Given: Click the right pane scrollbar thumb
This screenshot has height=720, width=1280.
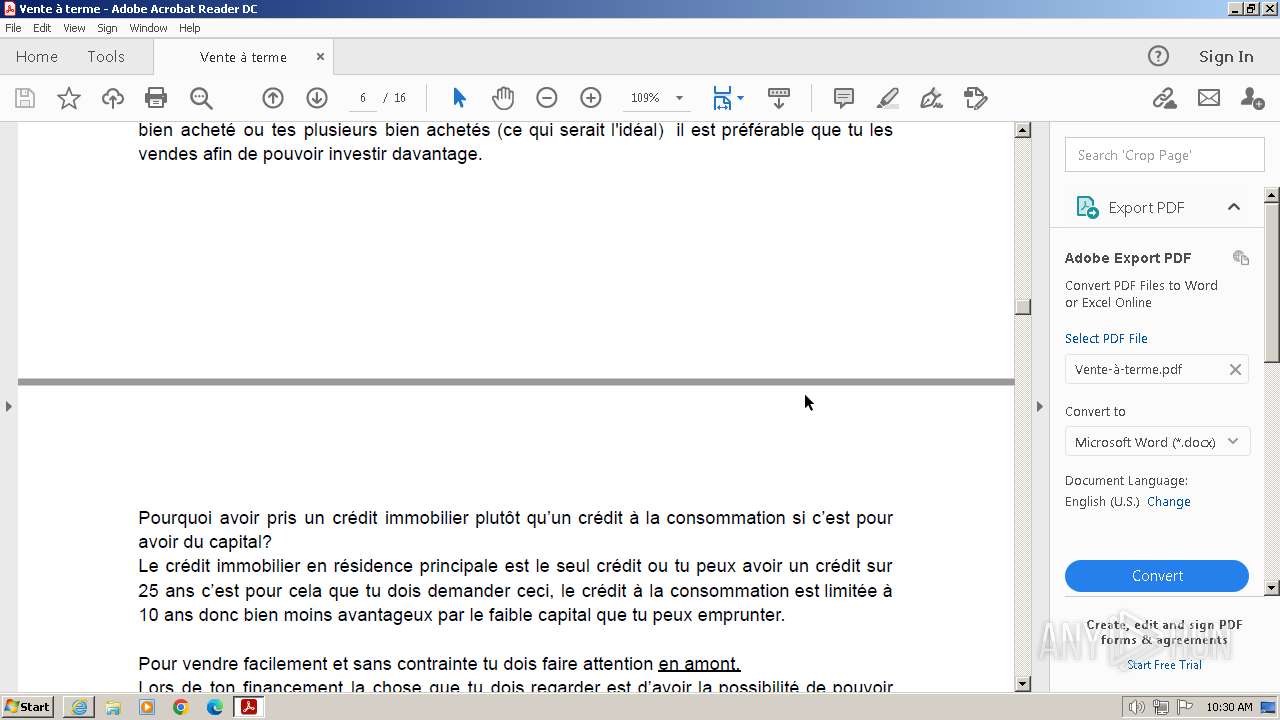Looking at the screenshot, I should pyautogui.click(x=1272, y=281).
